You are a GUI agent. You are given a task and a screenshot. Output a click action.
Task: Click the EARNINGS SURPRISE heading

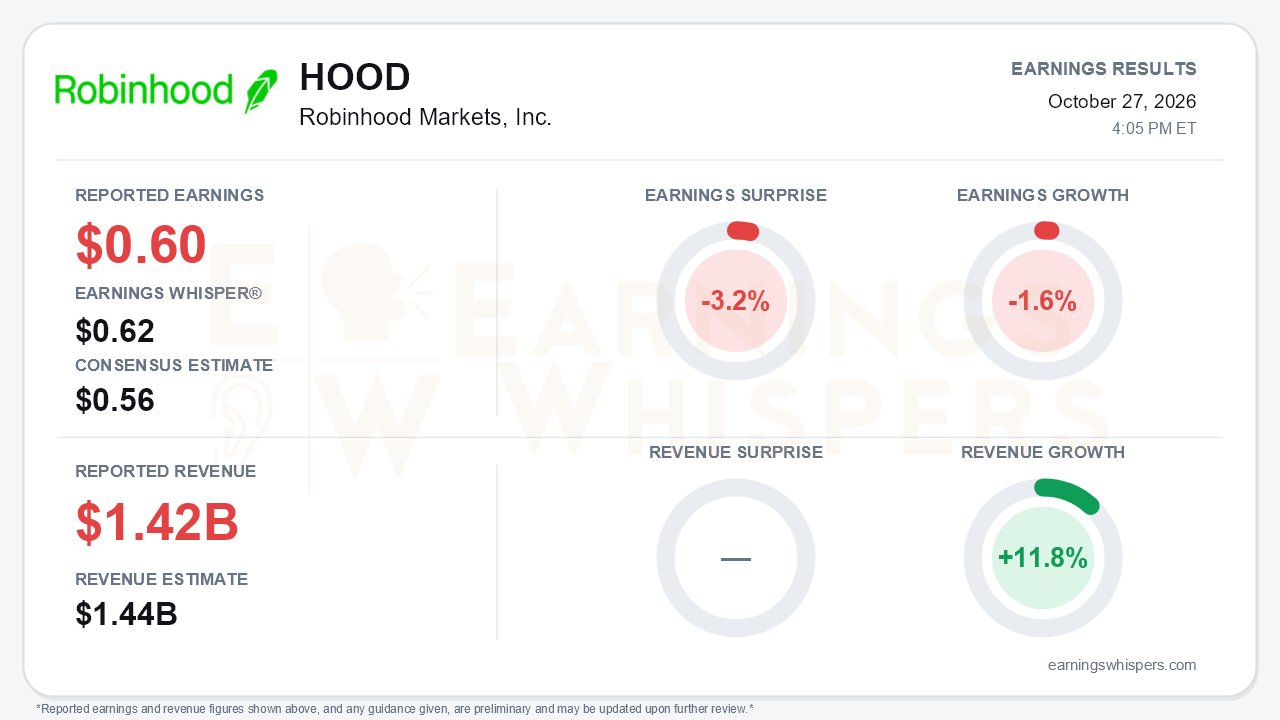736,195
